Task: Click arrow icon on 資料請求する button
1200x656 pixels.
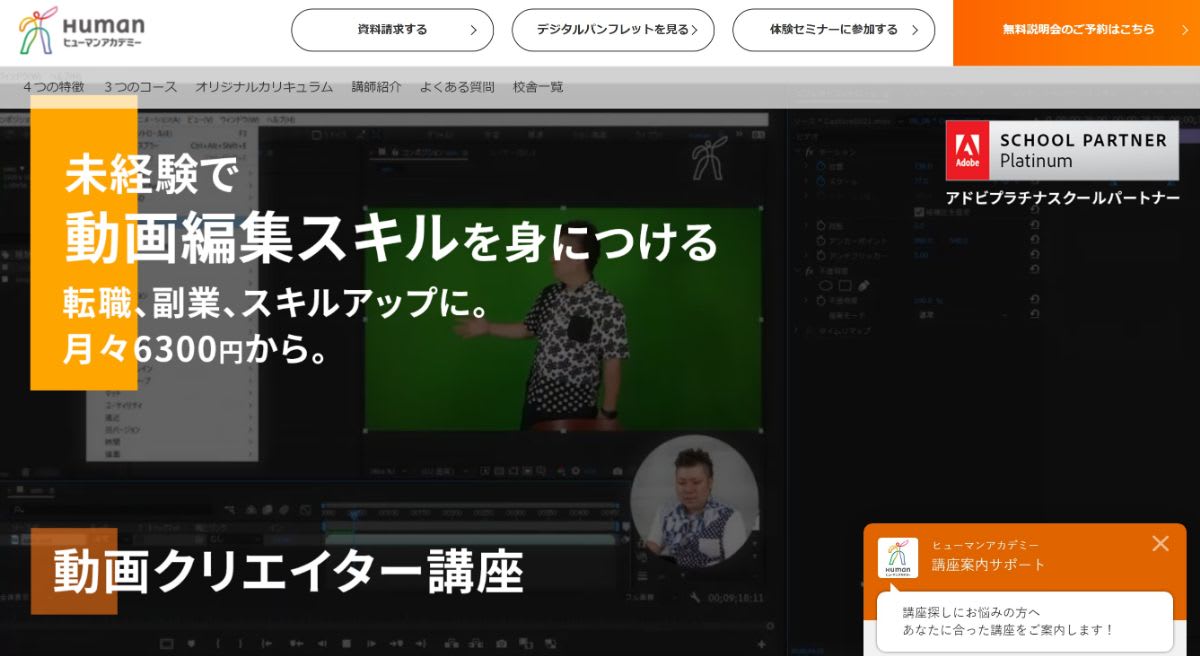Action: point(474,30)
